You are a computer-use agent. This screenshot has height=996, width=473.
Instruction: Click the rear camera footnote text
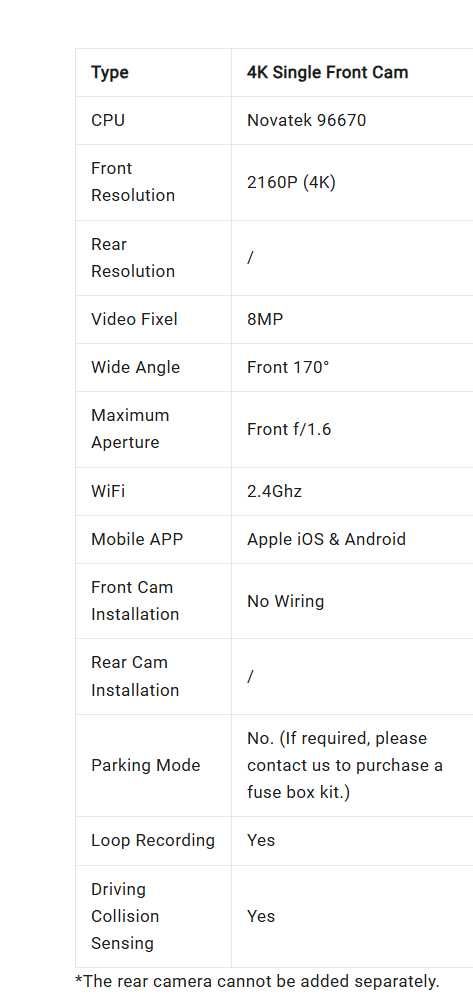pos(257,981)
